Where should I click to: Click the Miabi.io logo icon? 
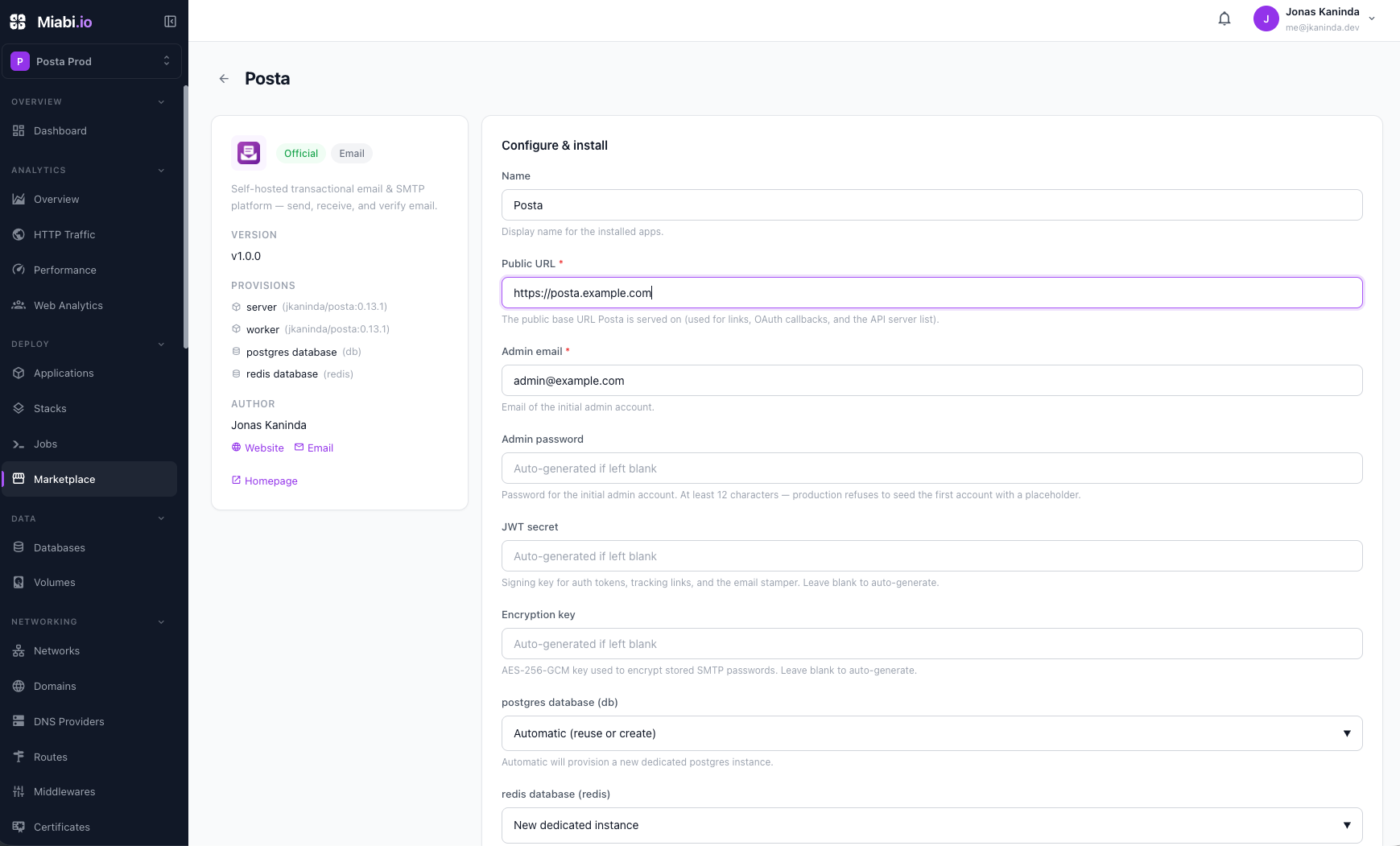click(18, 22)
